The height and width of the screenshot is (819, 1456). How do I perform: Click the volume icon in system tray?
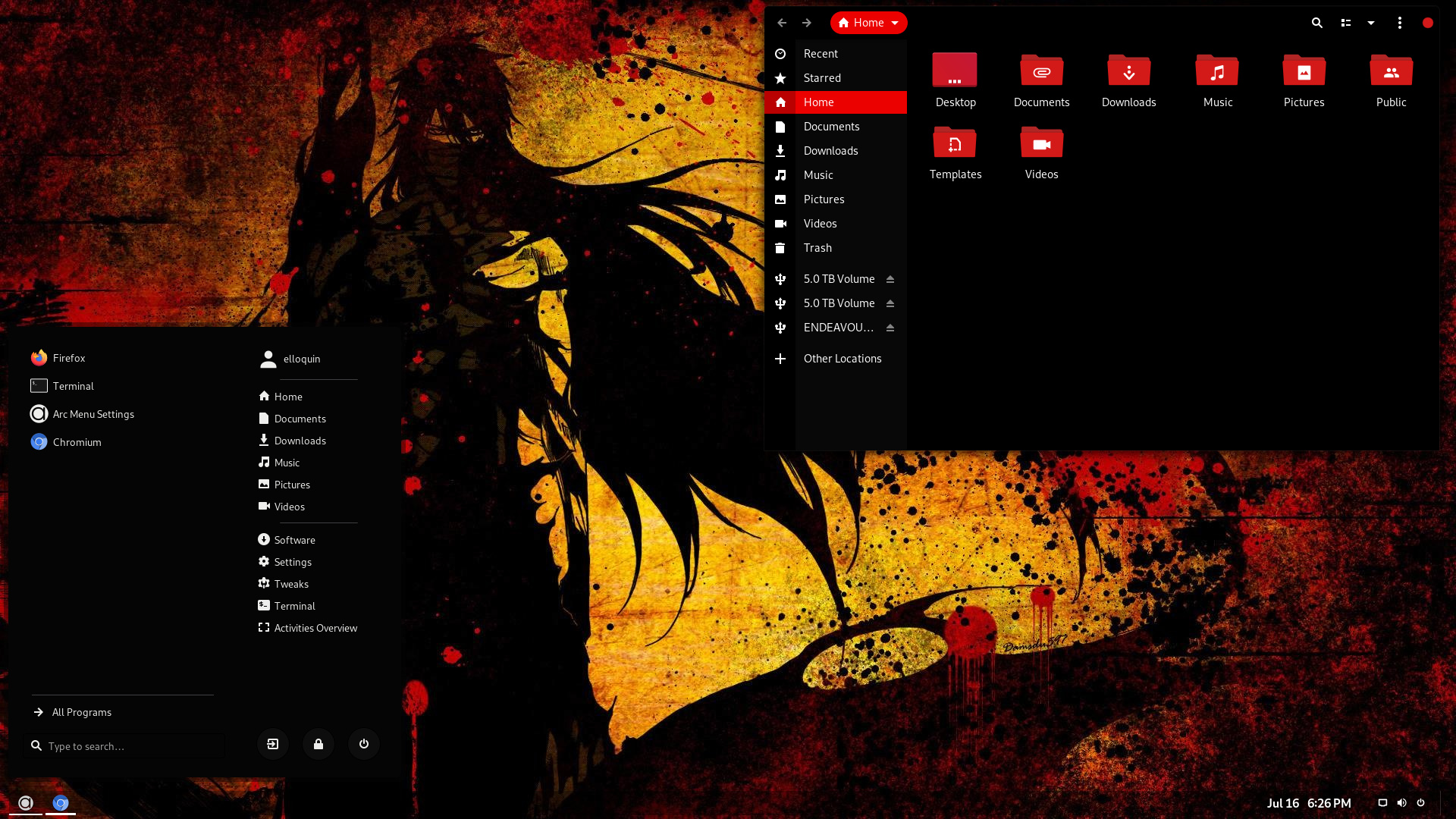pos(1401,802)
